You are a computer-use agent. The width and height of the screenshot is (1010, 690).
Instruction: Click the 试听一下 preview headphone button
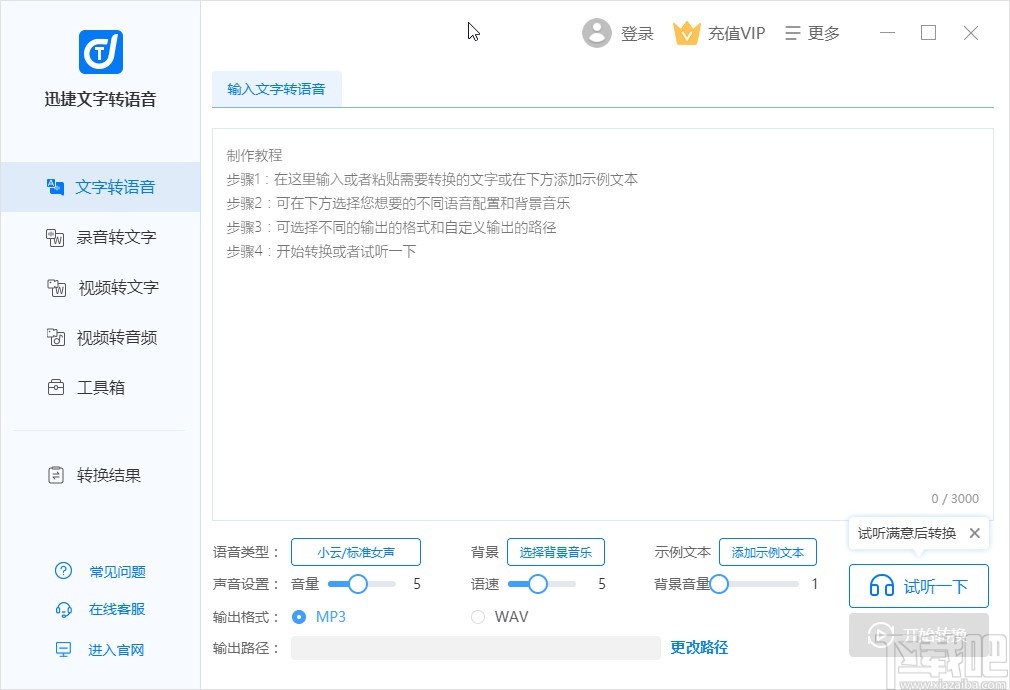[918, 586]
